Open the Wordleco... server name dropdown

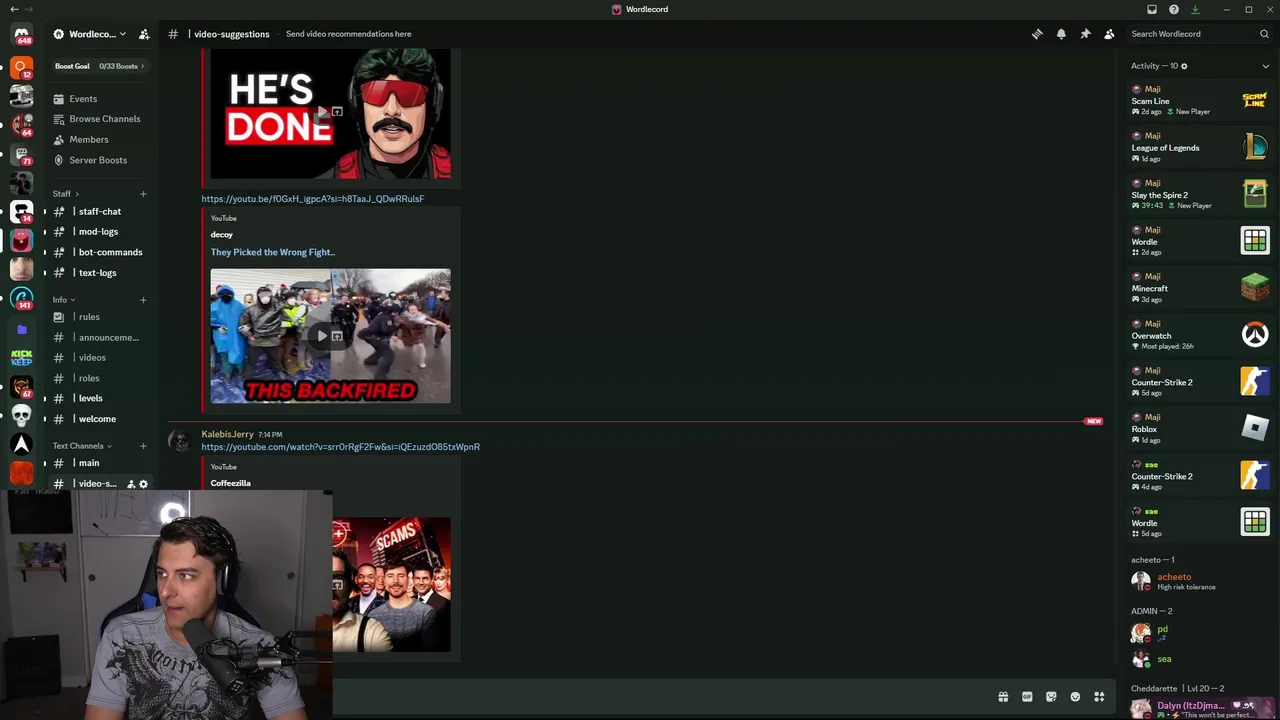pyautogui.click(x=90, y=34)
